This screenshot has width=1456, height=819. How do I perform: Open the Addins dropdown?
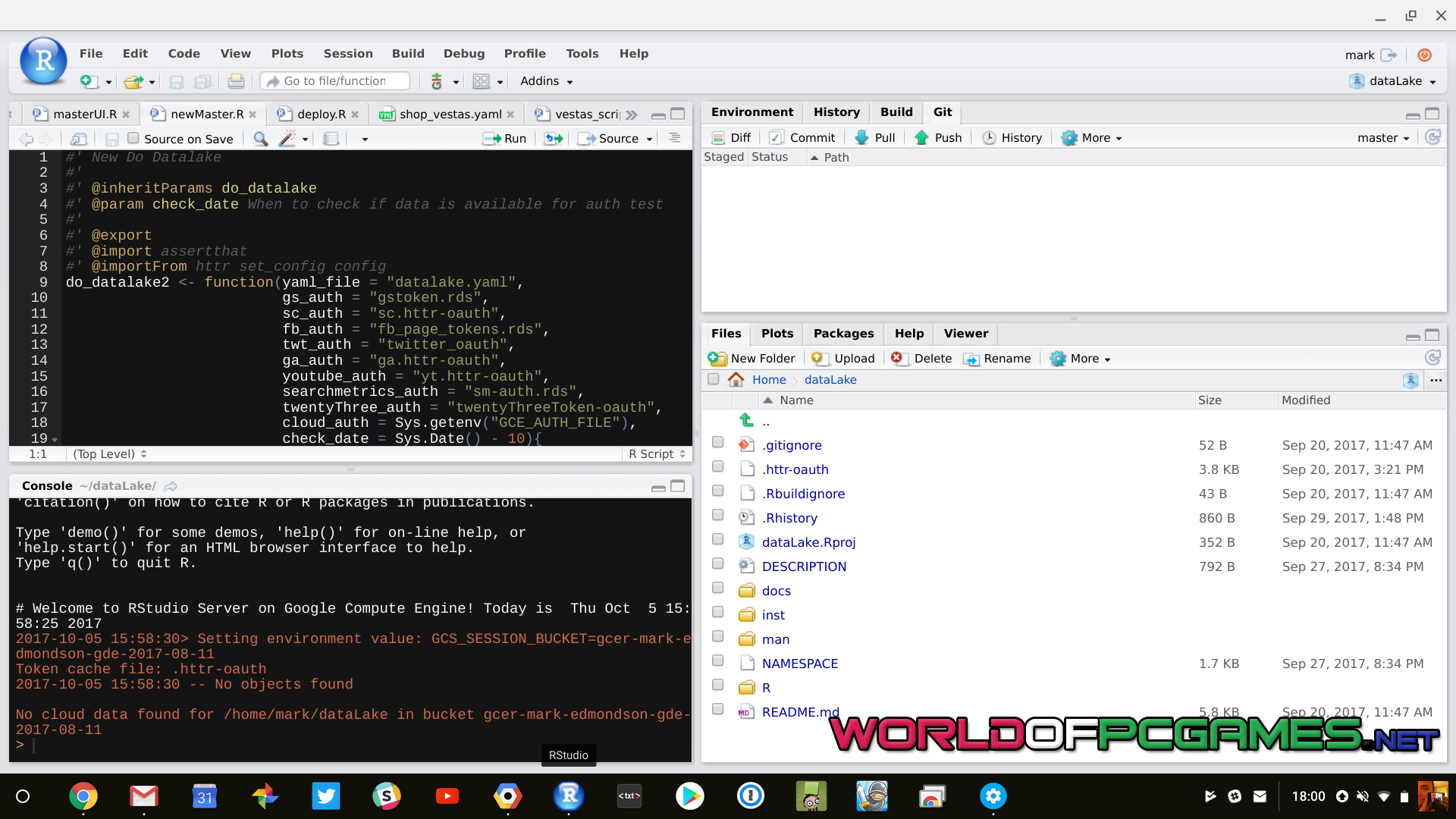tap(546, 81)
